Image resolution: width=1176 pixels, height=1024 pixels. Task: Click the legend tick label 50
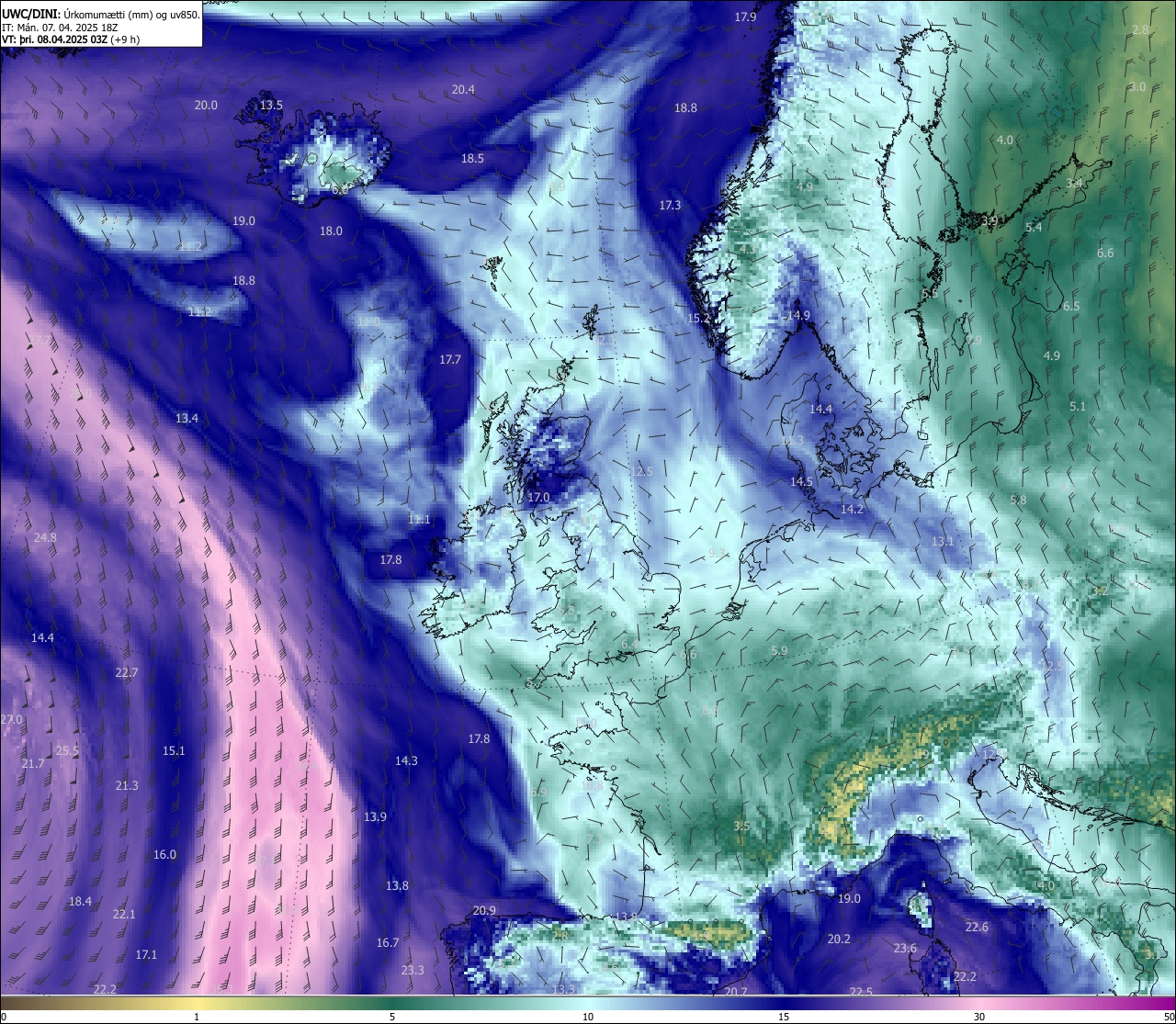(1170, 1017)
